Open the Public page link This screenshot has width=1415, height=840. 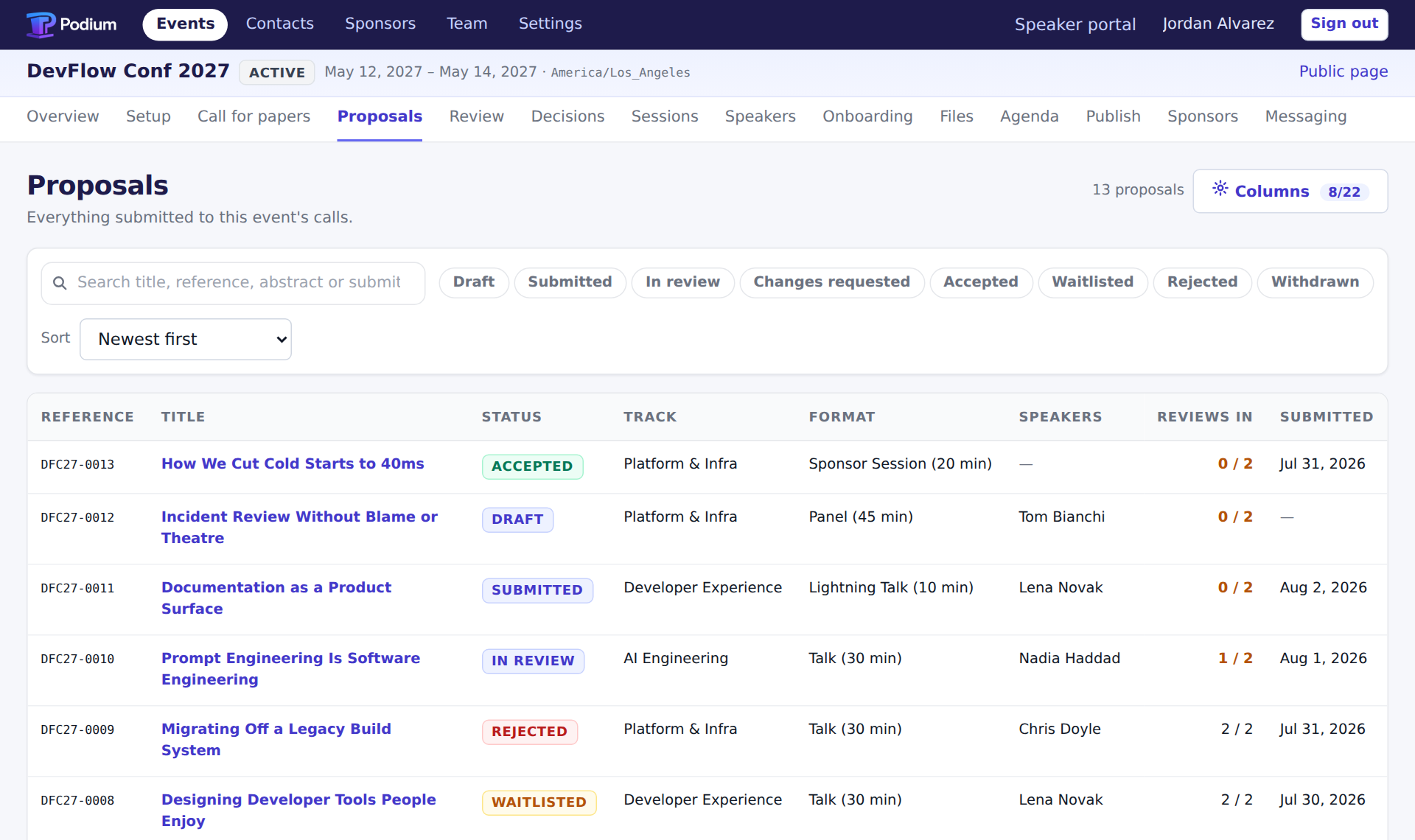pos(1343,71)
